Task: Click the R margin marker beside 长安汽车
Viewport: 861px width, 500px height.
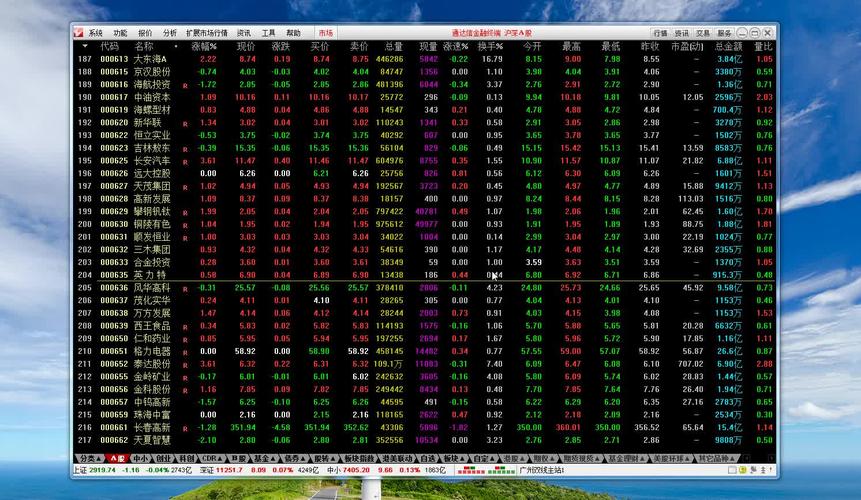Action: pyautogui.click(x=185, y=162)
